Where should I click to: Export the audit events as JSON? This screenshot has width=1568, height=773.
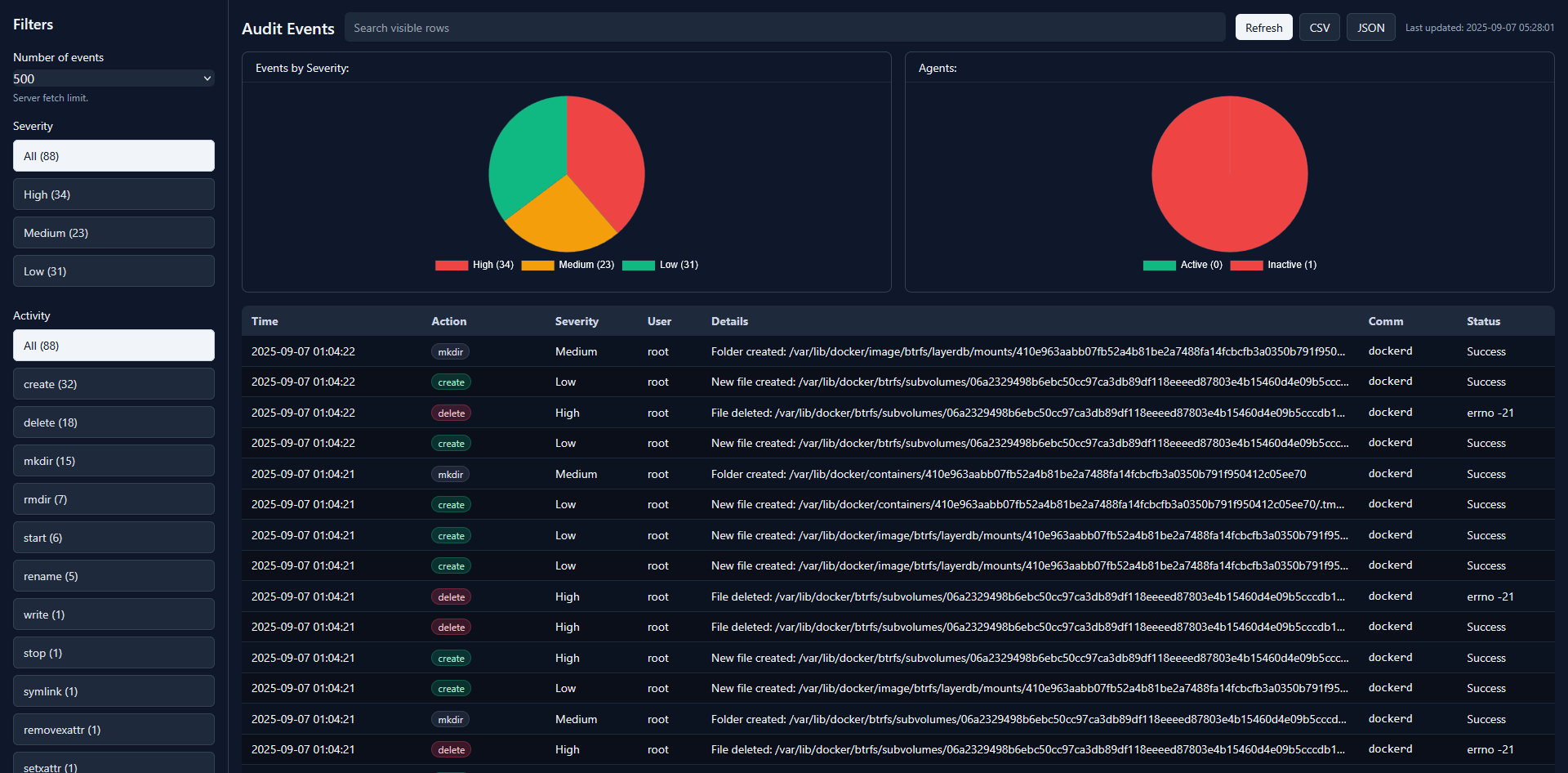click(1370, 27)
